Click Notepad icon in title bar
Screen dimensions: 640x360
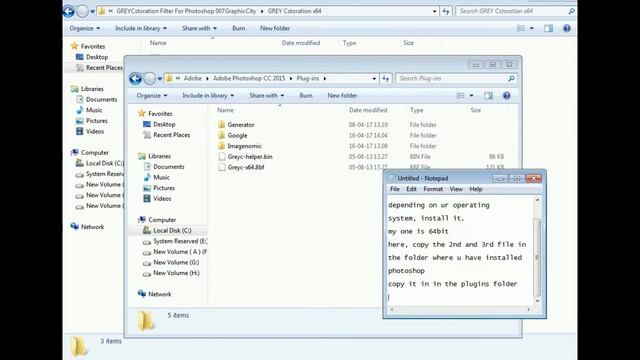coord(392,178)
